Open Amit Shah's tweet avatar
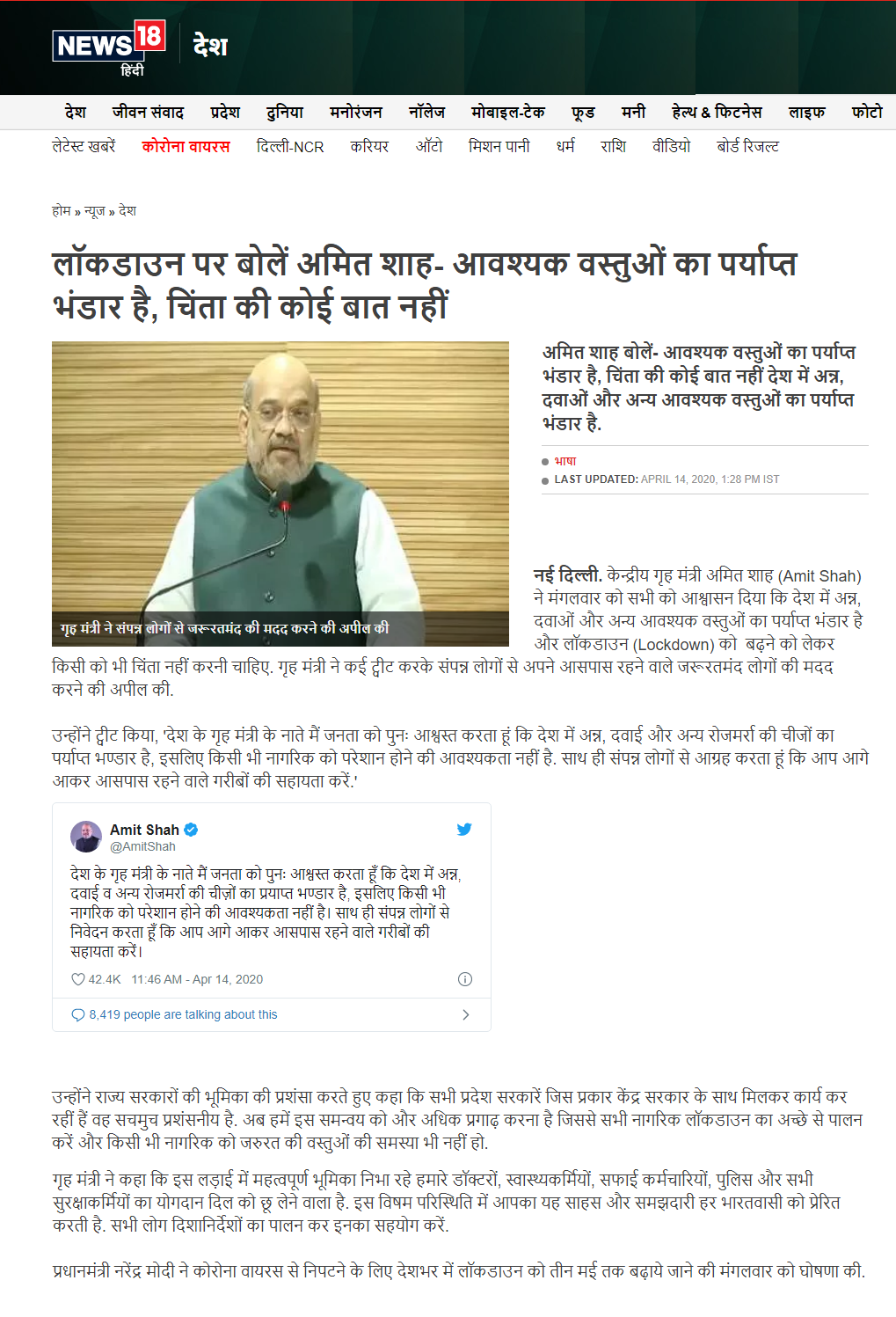896x1317 pixels. [86, 837]
